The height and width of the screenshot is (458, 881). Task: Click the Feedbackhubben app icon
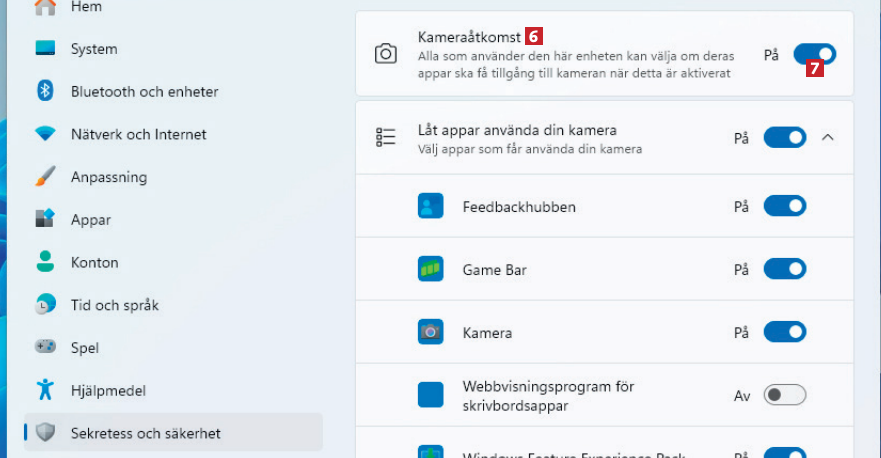point(430,206)
